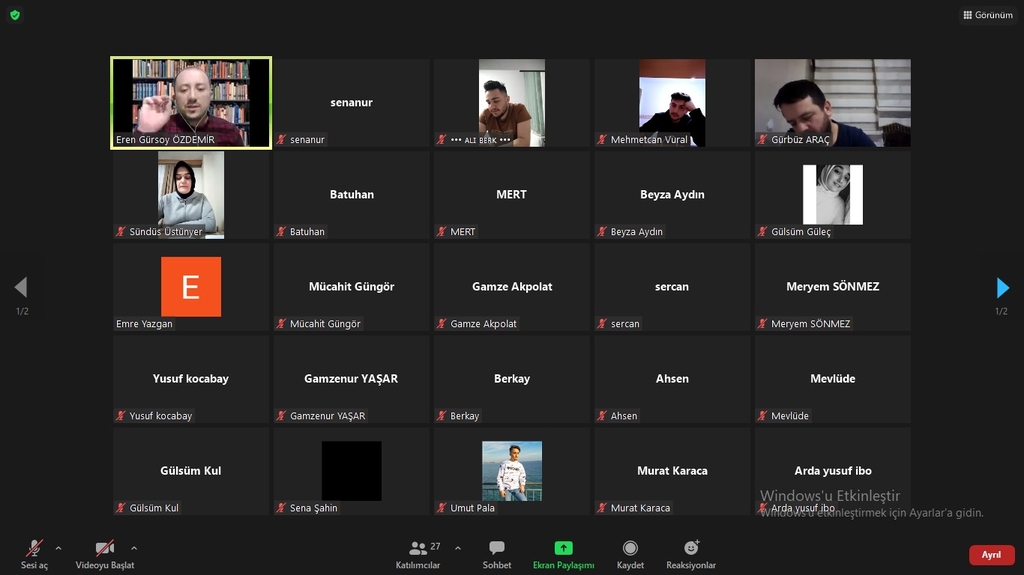
Task: Expand the arrow next to Katılımcılar
Action: [x=458, y=548]
